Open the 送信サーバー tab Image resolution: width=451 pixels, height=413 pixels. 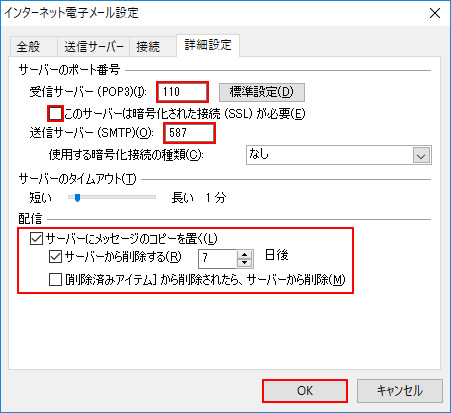tap(93, 46)
